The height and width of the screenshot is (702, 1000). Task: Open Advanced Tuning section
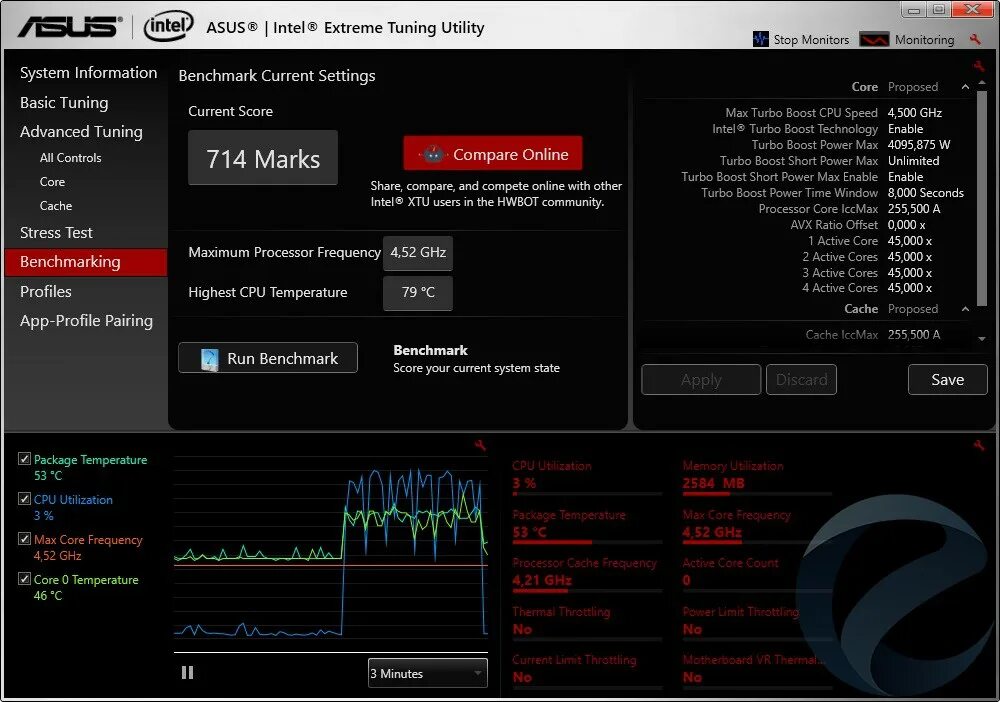[81, 132]
